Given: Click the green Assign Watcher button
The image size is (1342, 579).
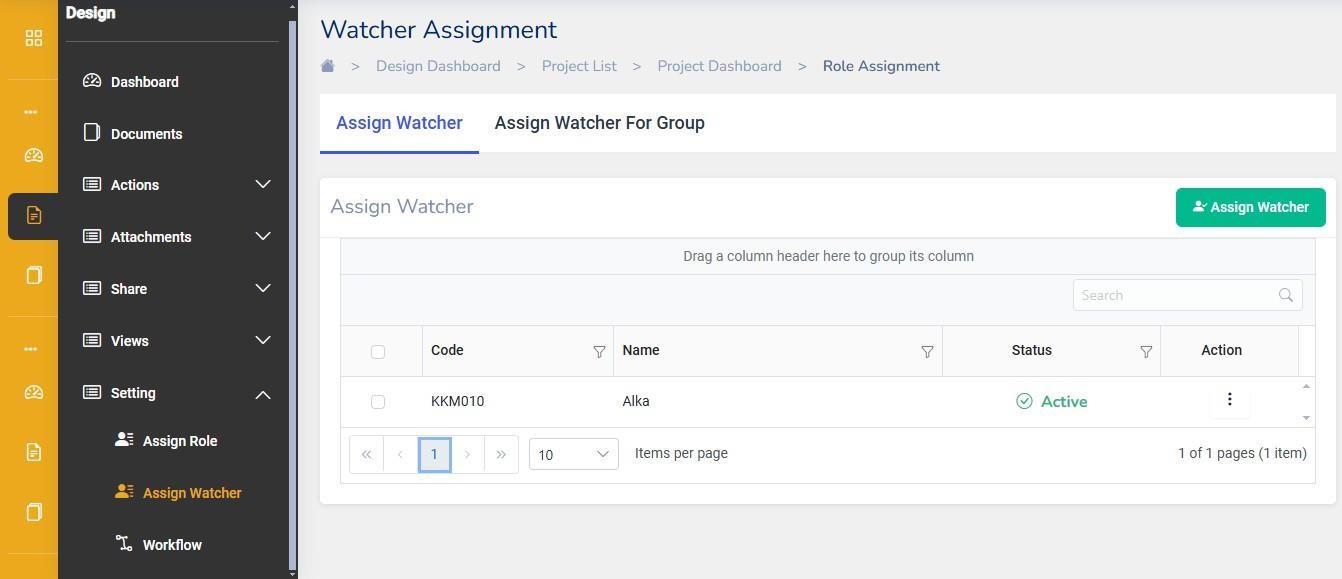Looking at the screenshot, I should pyautogui.click(x=1250, y=207).
